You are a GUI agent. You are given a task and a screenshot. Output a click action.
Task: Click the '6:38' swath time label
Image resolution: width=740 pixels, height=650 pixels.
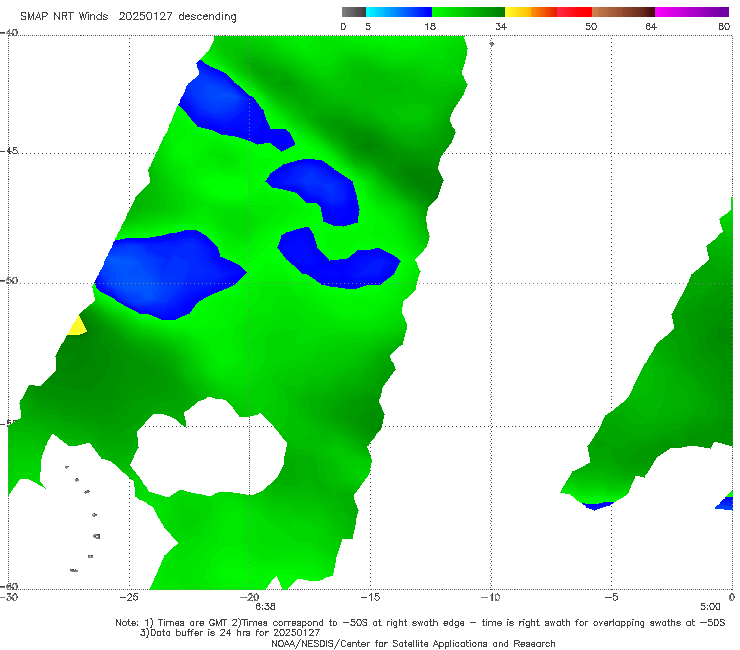[x=265, y=607]
